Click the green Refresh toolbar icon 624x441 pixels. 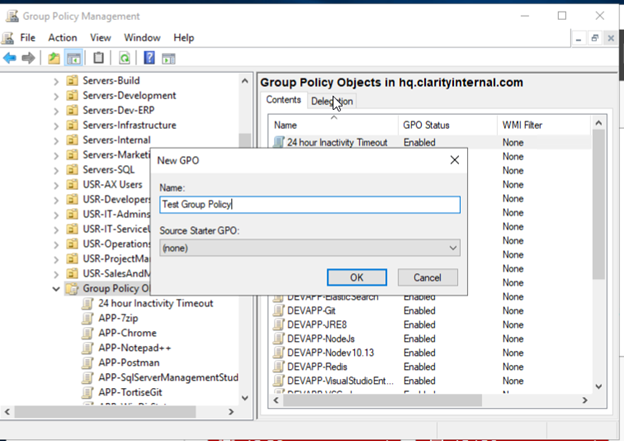125,58
